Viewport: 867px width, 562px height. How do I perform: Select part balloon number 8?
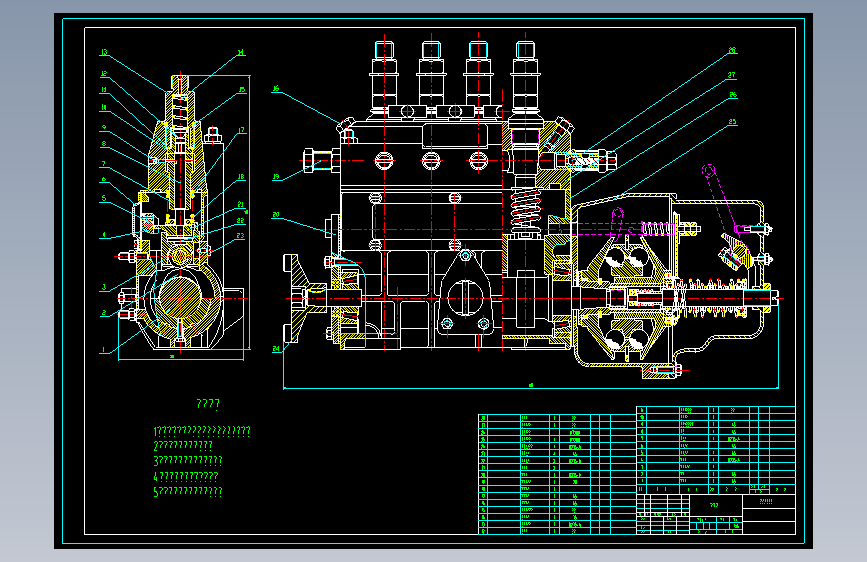[104, 144]
